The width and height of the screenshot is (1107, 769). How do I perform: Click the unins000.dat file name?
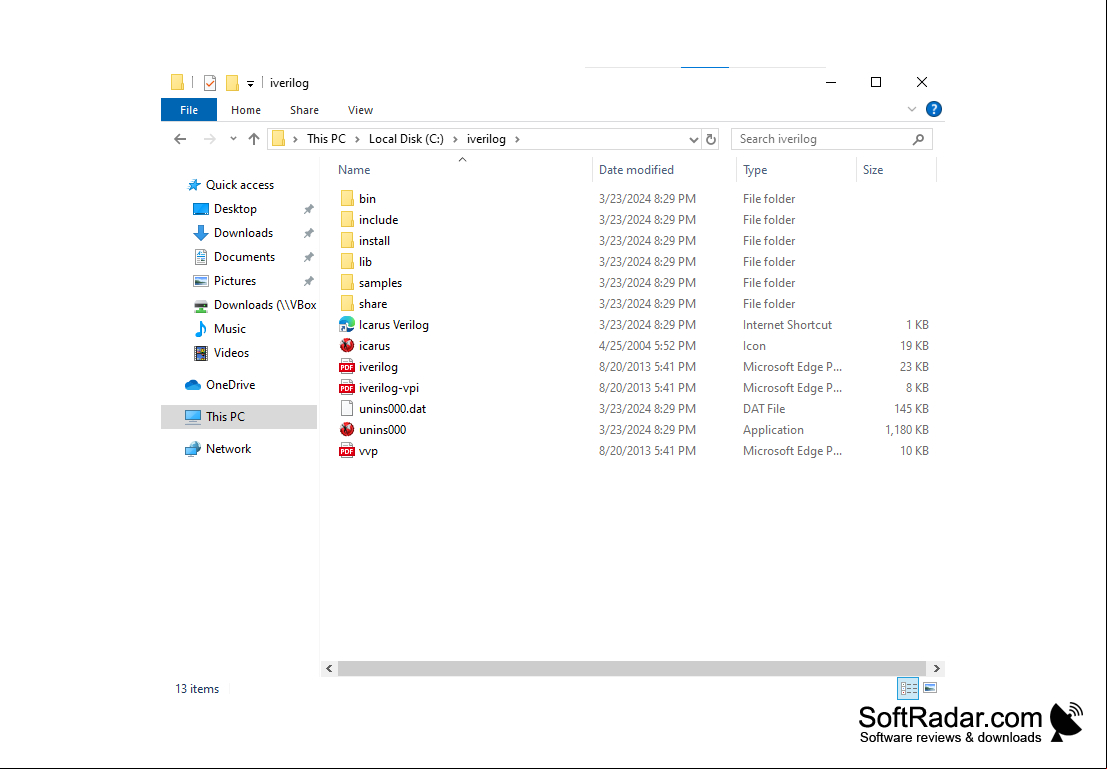coord(392,409)
